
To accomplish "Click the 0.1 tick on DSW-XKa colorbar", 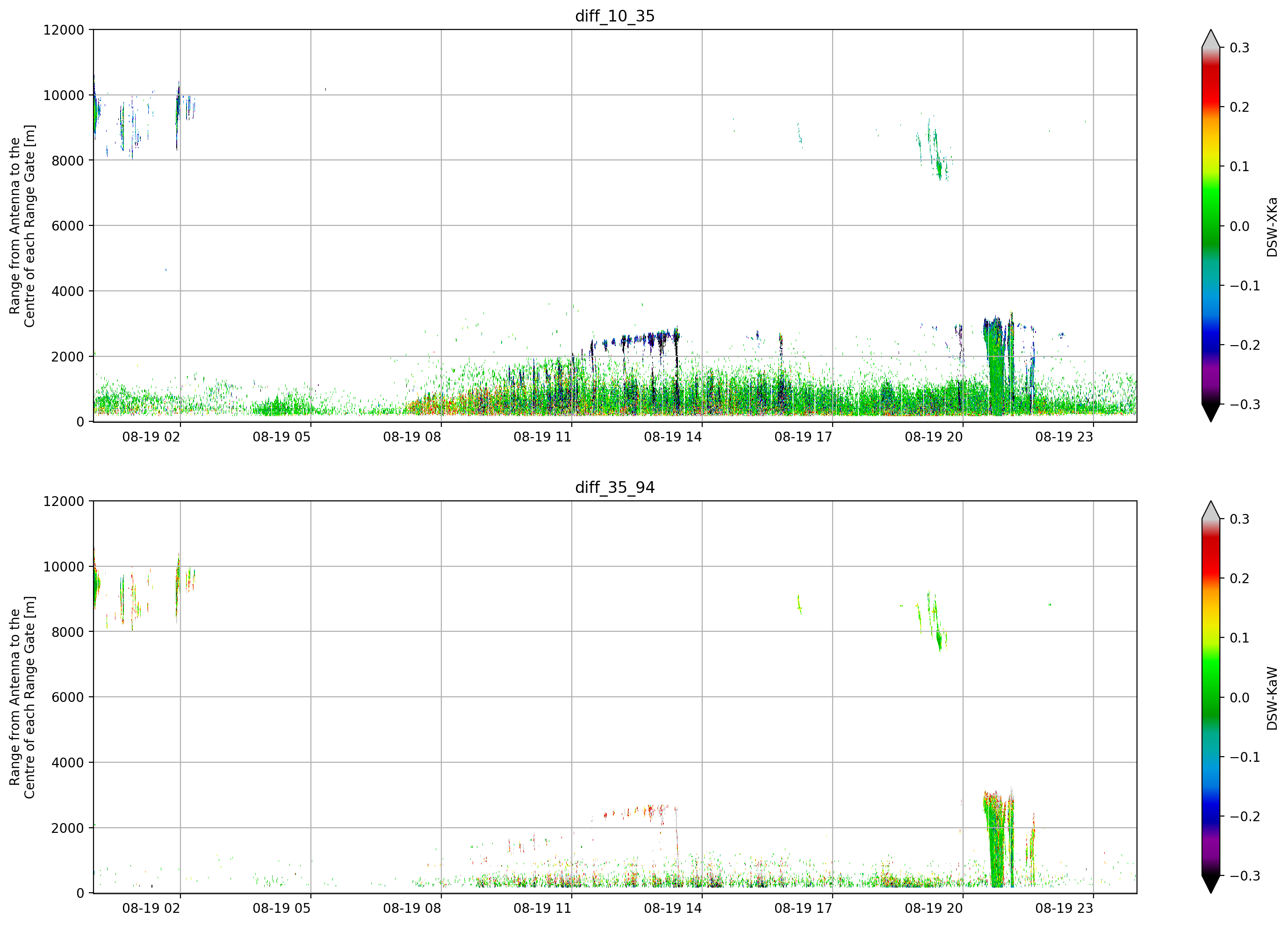I will [1239, 167].
